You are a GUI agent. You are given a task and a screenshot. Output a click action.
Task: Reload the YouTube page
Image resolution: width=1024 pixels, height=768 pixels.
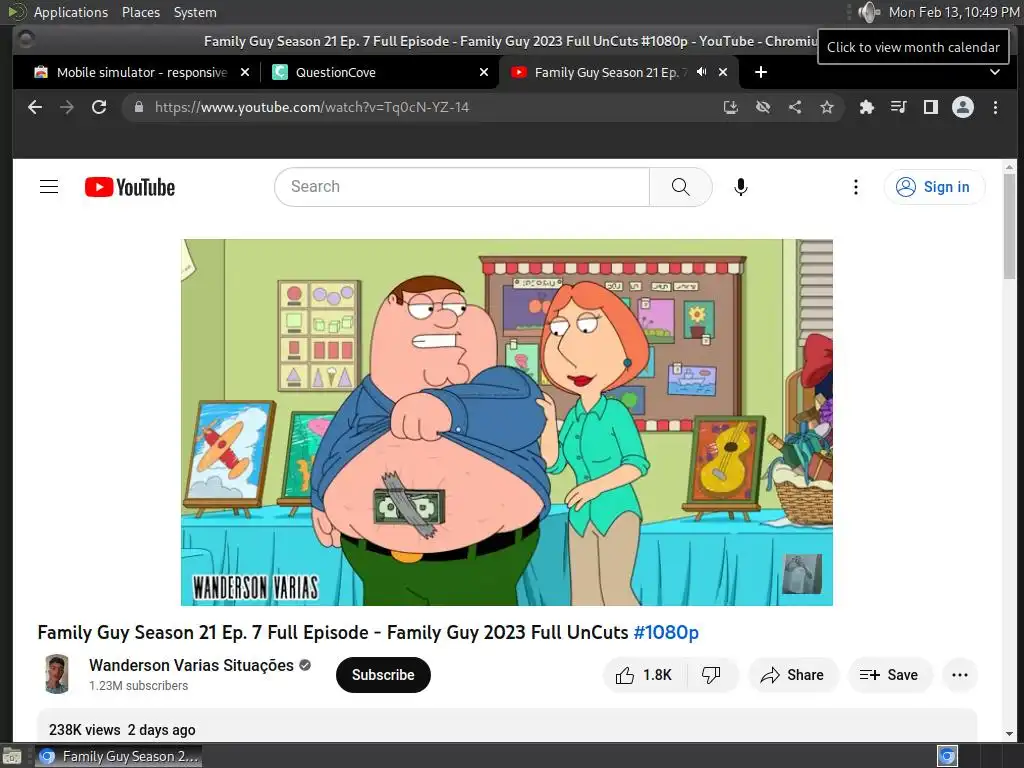tap(99, 107)
